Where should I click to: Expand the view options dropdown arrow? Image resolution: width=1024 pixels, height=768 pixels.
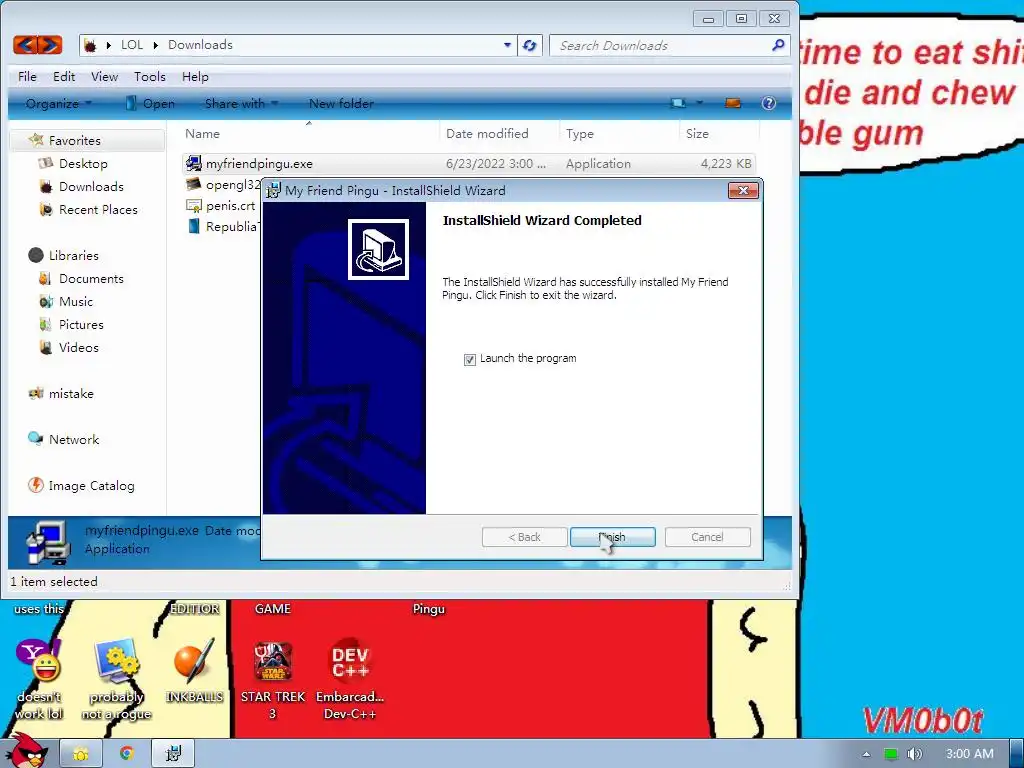coord(699,103)
